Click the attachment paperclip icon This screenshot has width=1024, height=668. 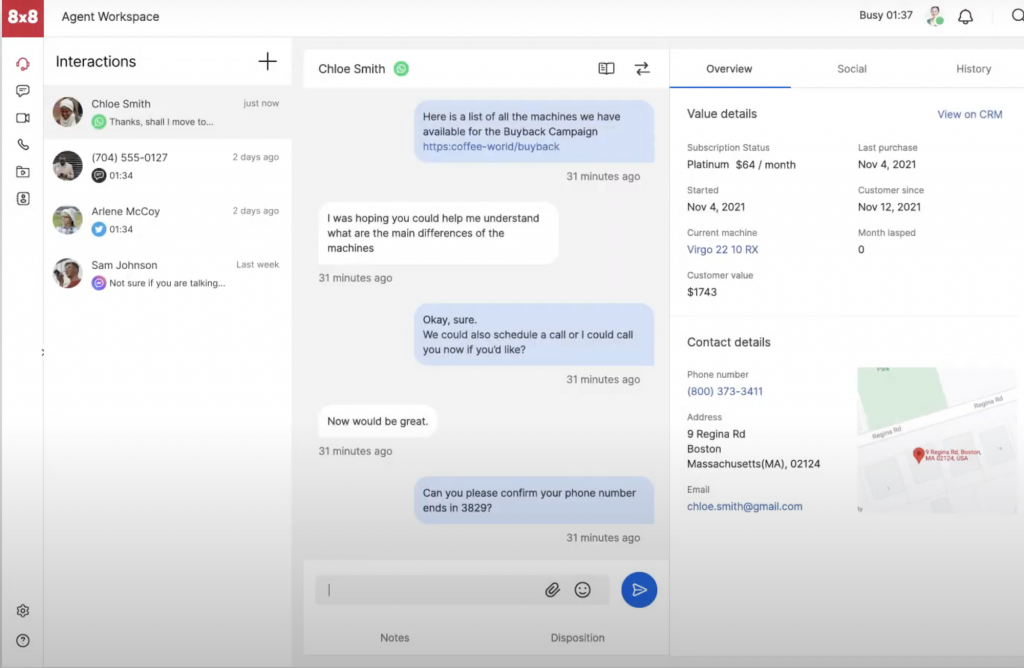pos(552,590)
